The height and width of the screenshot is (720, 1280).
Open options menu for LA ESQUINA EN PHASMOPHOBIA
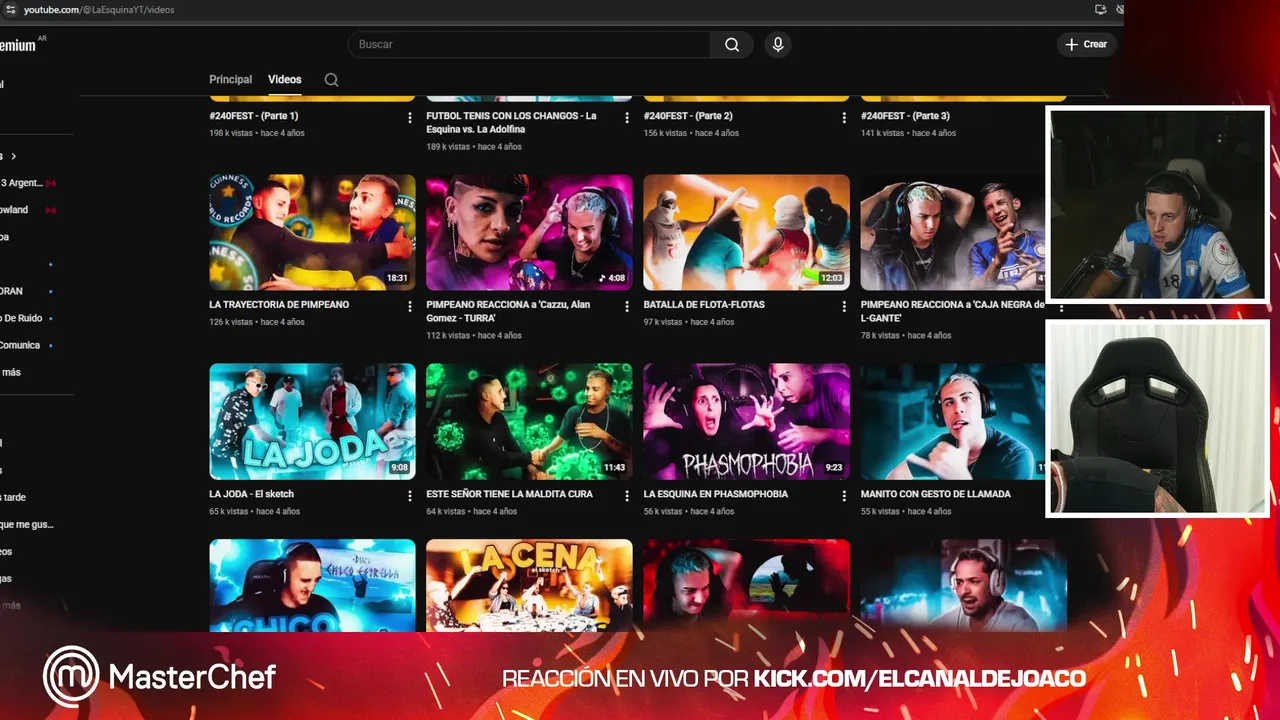(844, 496)
